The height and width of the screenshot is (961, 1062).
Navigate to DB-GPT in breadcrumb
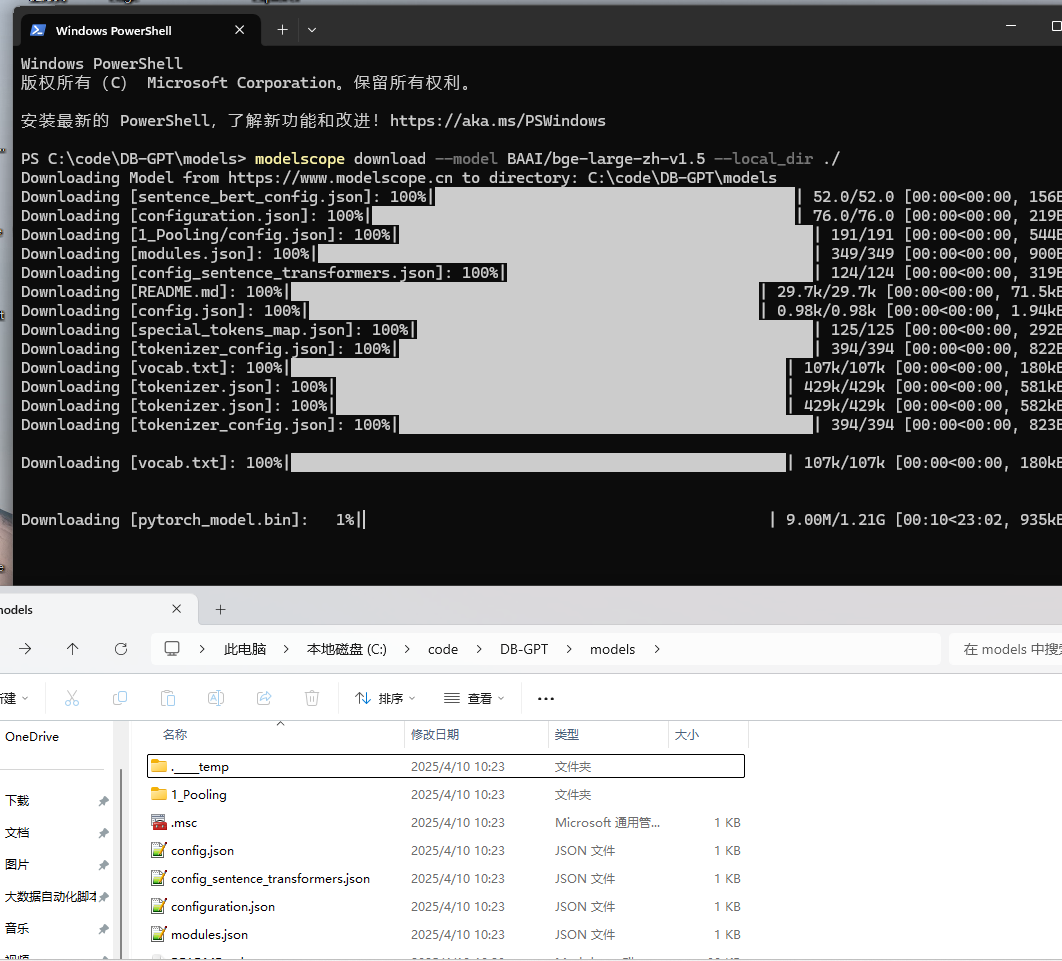(524, 649)
